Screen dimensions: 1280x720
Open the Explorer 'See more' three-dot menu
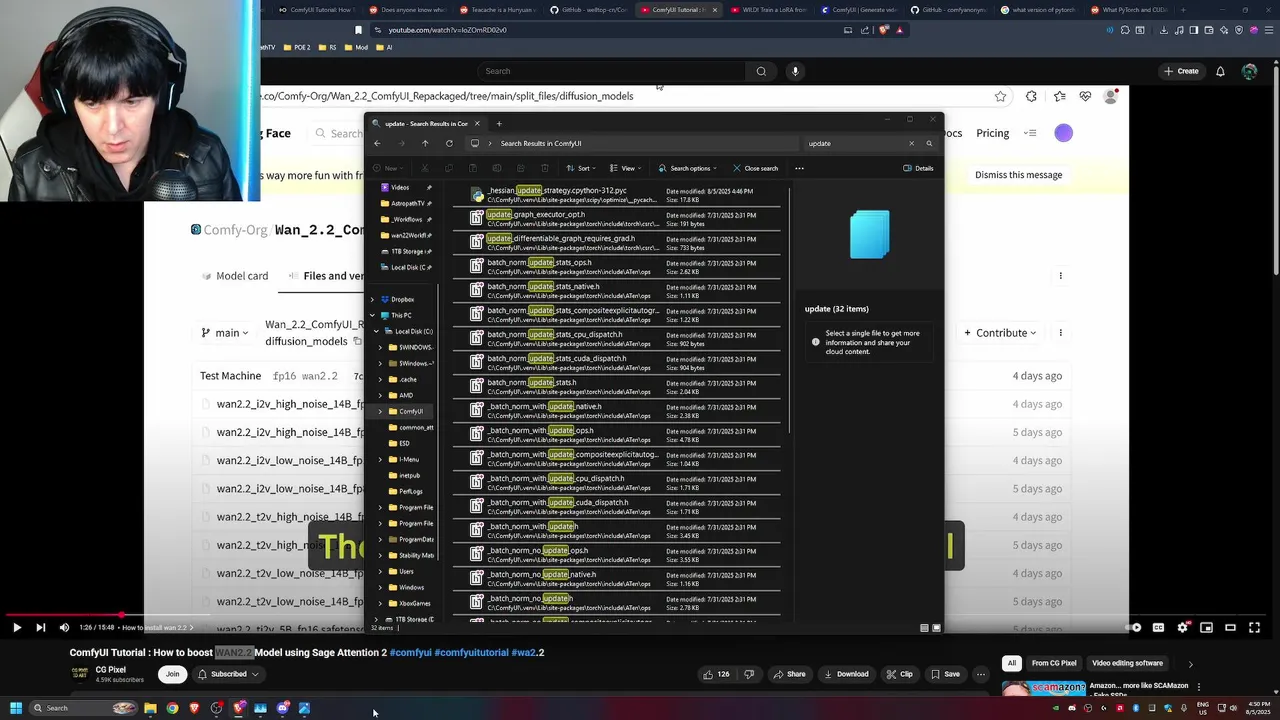799,168
